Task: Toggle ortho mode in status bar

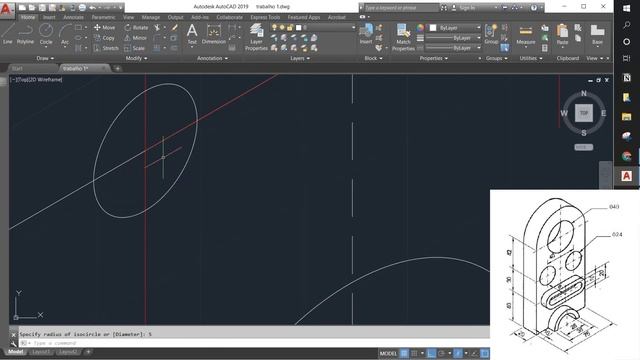Action: coord(431,353)
